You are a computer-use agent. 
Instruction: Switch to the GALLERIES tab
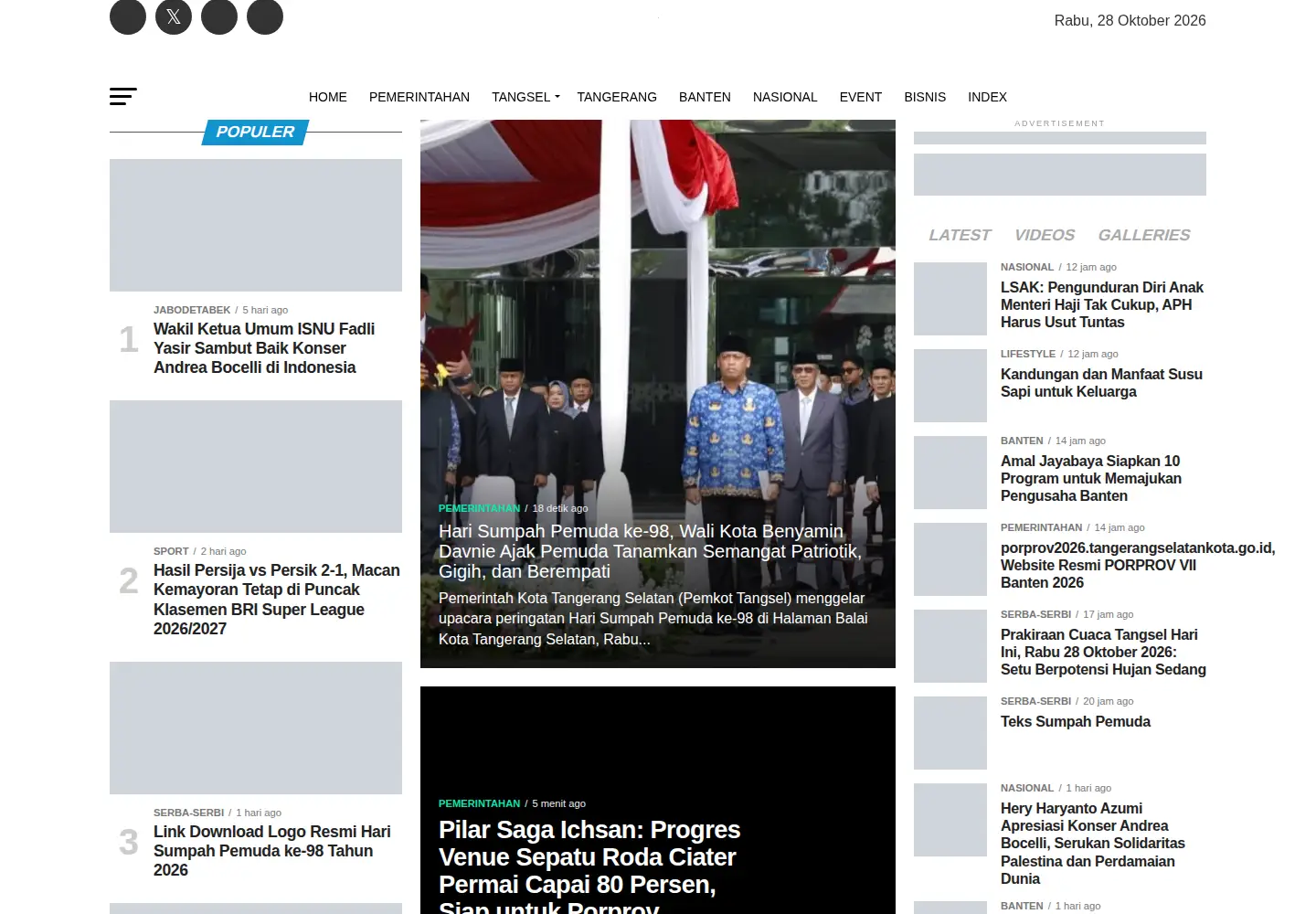pyautogui.click(x=1144, y=235)
